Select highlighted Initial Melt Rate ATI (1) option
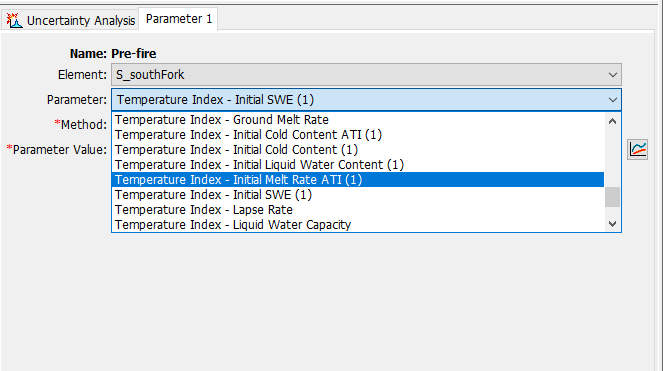 tap(358, 180)
